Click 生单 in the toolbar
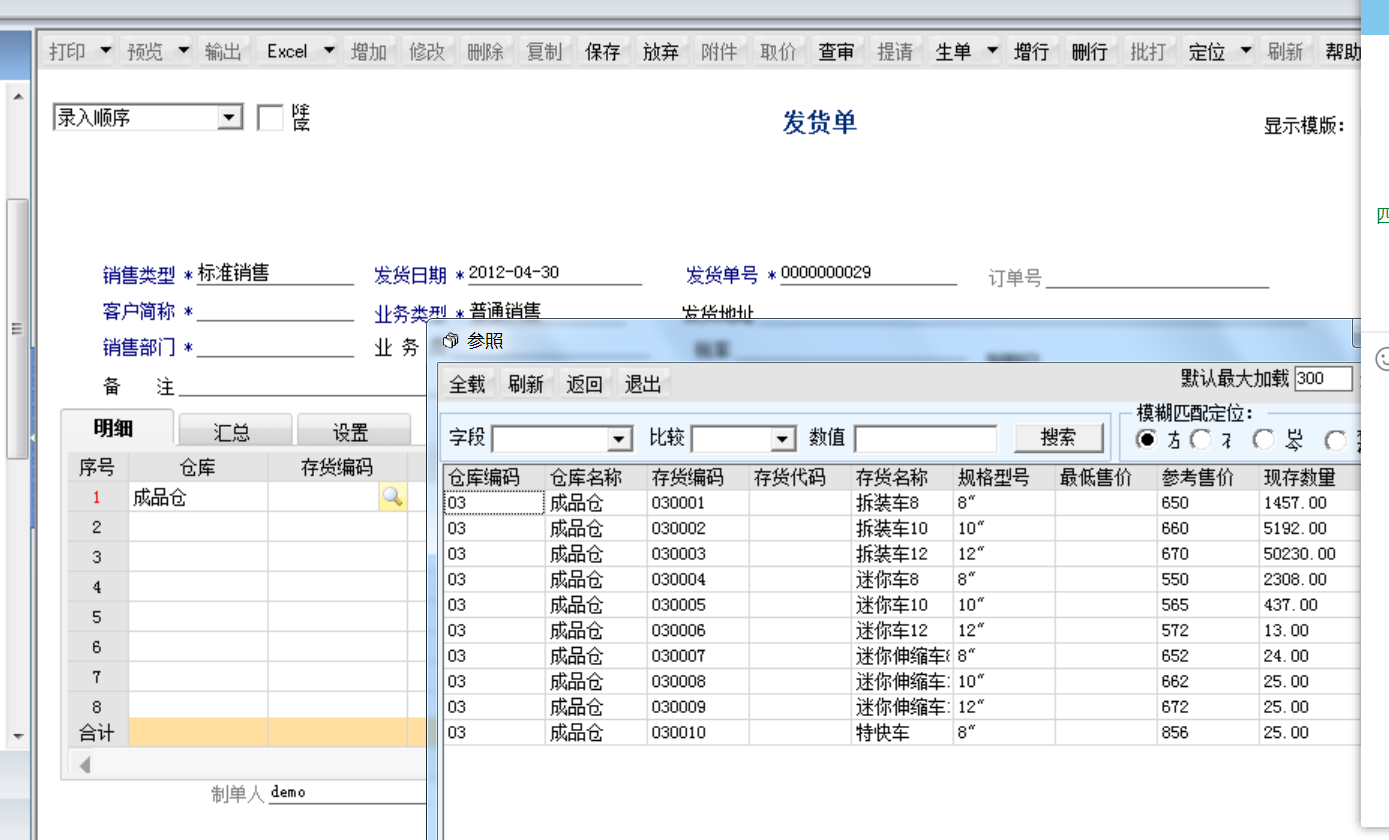This screenshot has height=840, width=1389. (x=953, y=51)
